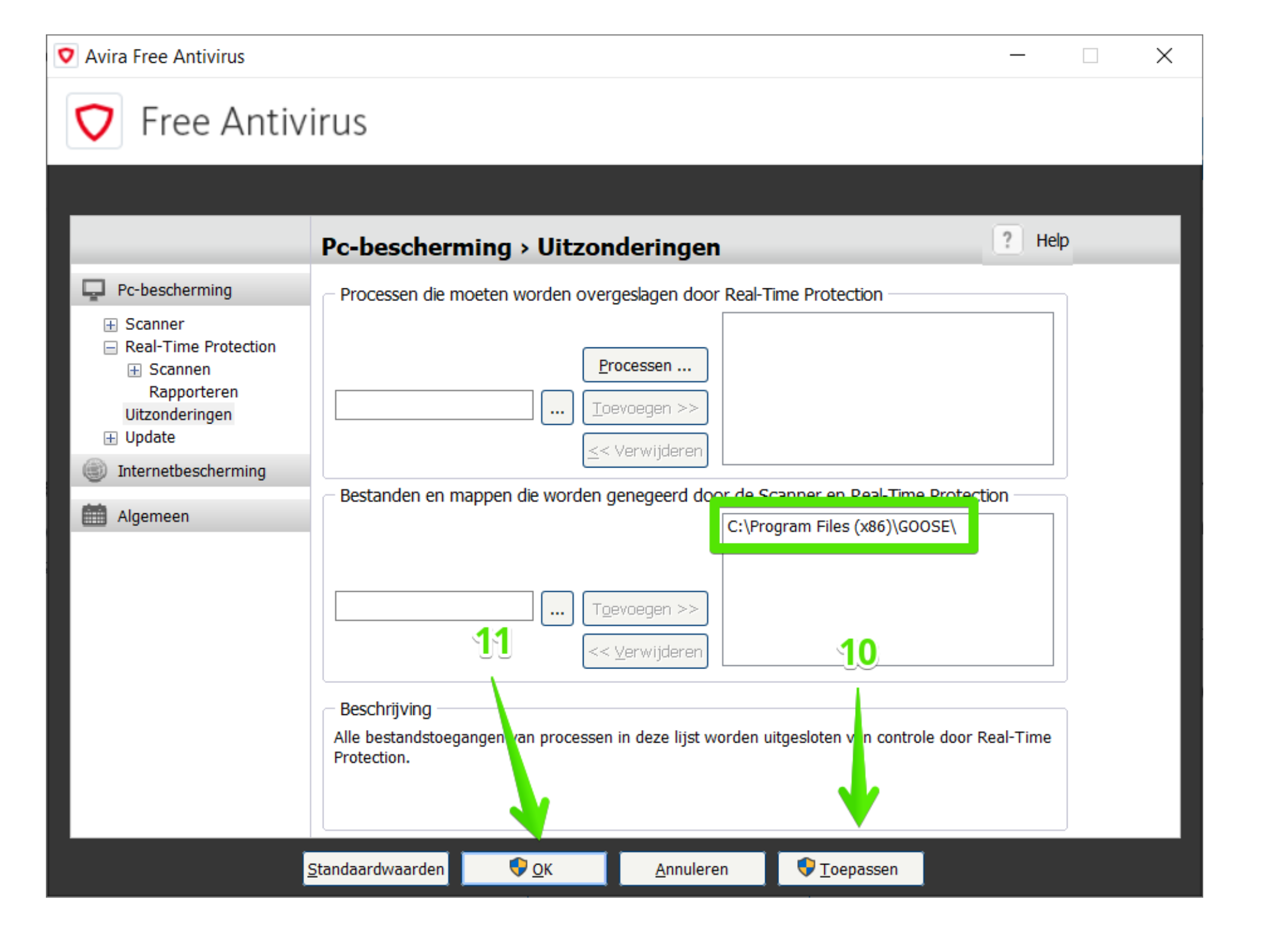This screenshot has width=1266, height=952.
Task: Browse for file or folder with ... button
Action: click(x=557, y=609)
